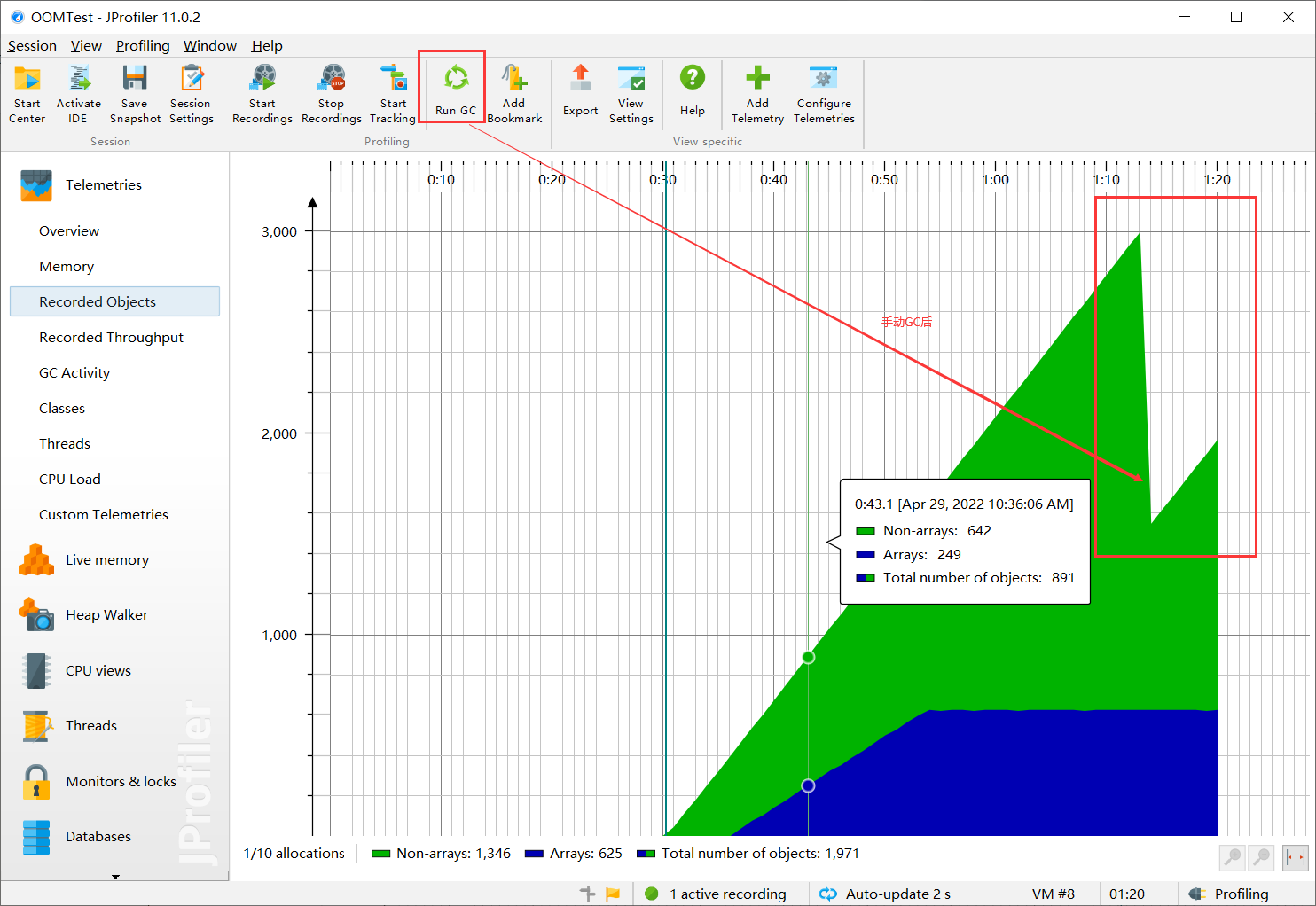The height and width of the screenshot is (906, 1316).
Task: Click the green Non-arrays legend swatch
Action: click(x=381, y=854)
